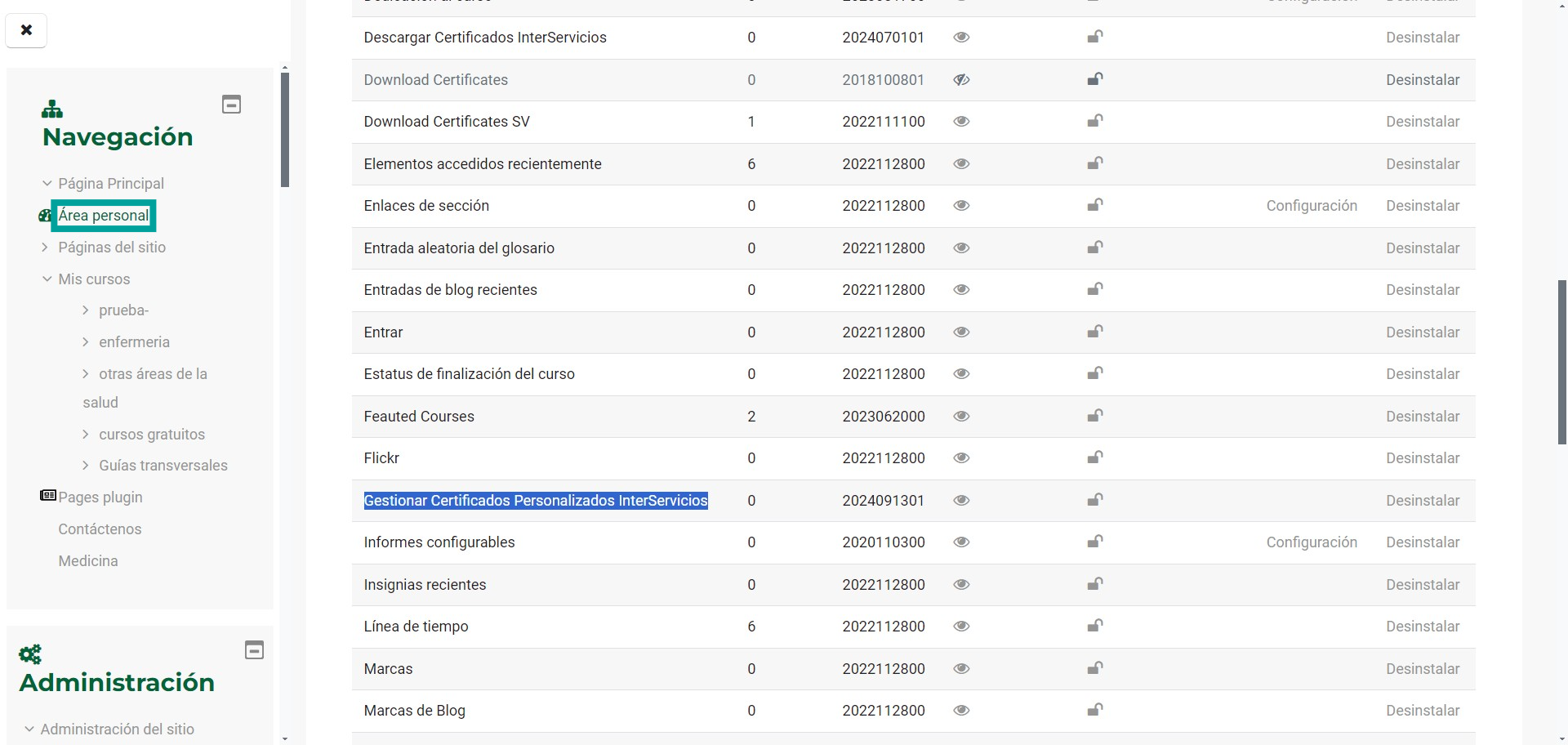Collapse the Mis cursos tree node
Image resolution: width=1568 pixels, height=745 pixels.
coord(47,279)
